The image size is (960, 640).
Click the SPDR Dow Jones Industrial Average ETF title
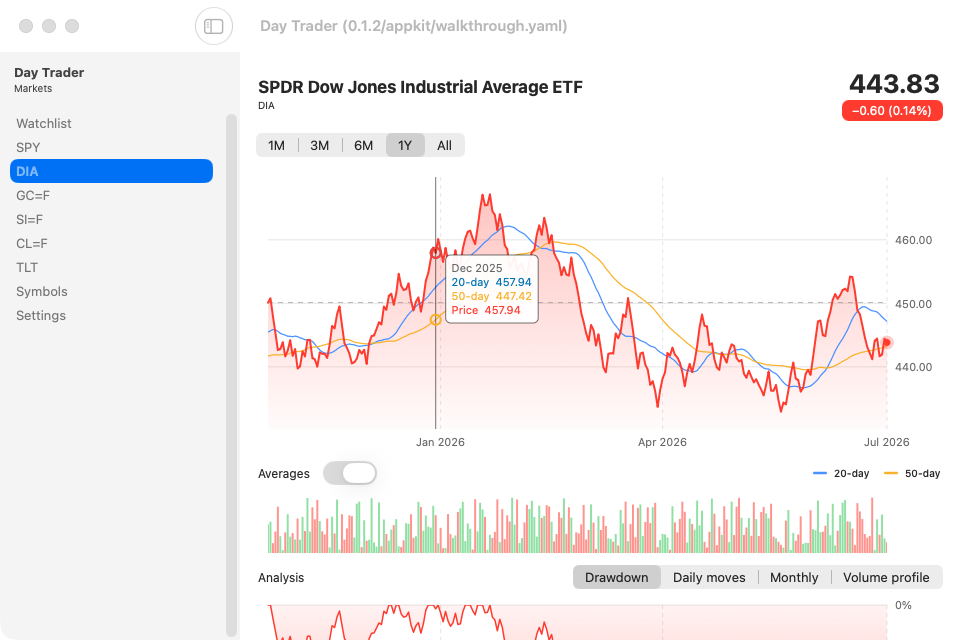420,88
